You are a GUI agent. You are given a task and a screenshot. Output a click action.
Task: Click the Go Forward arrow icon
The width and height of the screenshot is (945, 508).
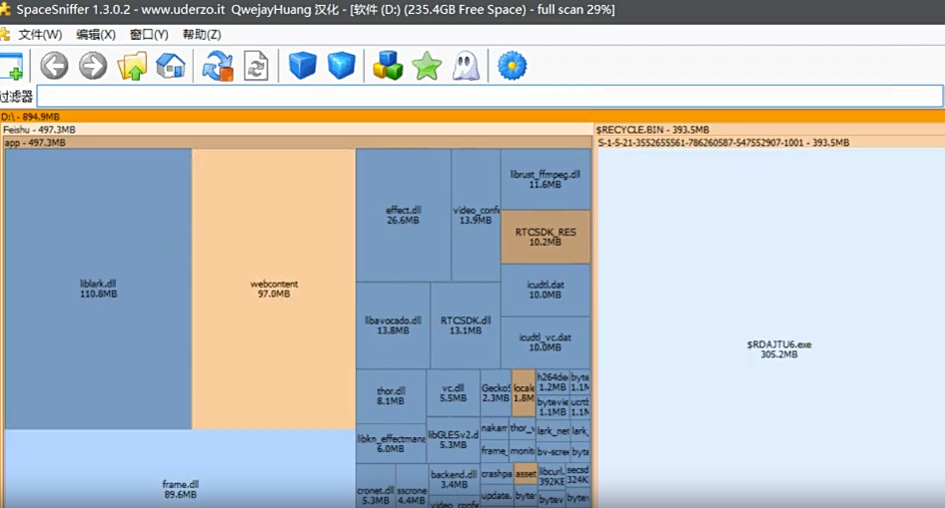(93, 66)
